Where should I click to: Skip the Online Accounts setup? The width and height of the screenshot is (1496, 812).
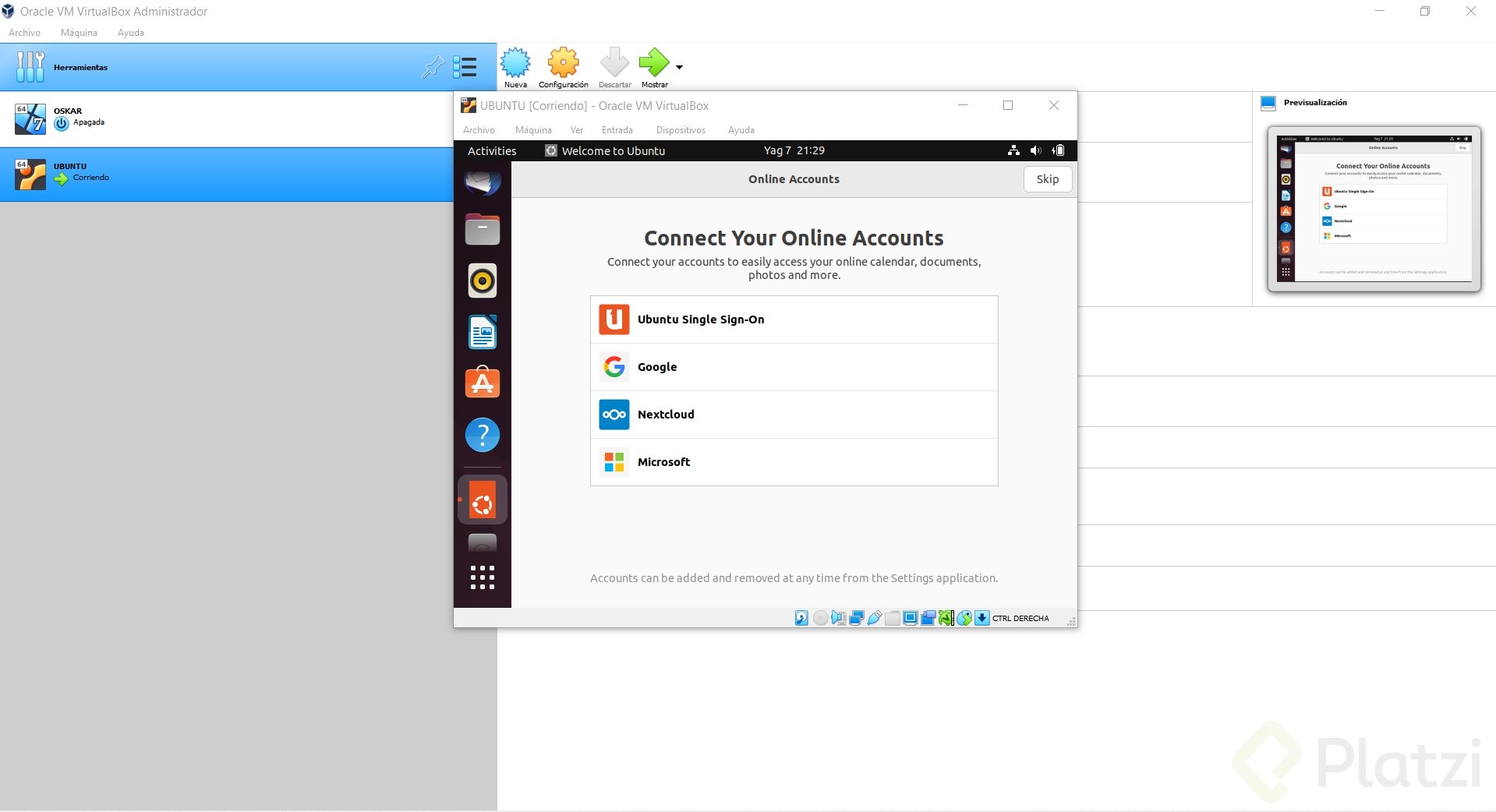(1047, 179)
